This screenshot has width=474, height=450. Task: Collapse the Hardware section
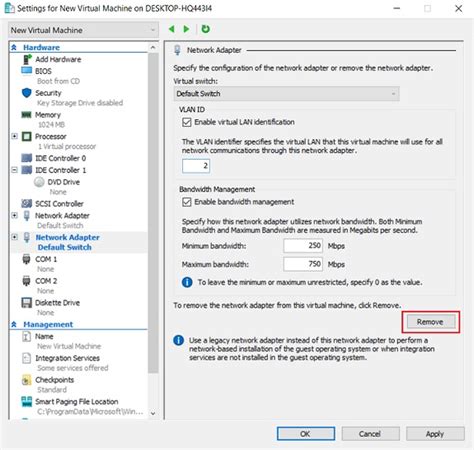point(14,47)
